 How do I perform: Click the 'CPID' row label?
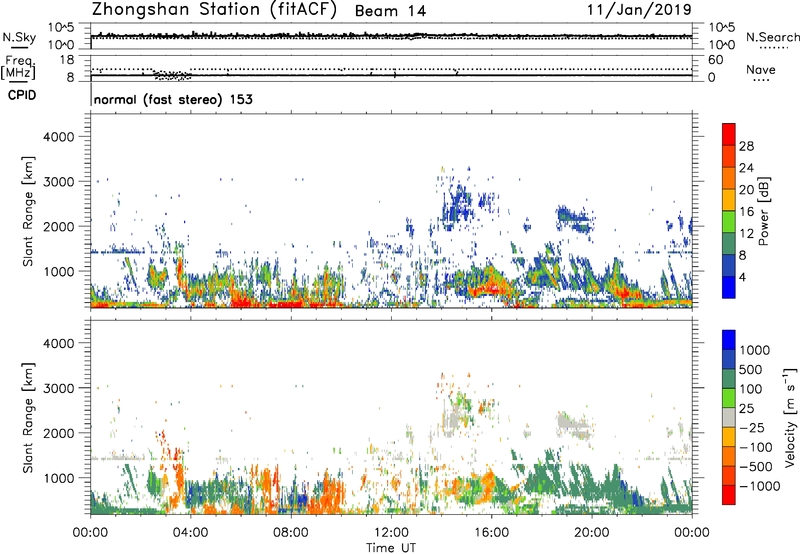tap(22, 95)
